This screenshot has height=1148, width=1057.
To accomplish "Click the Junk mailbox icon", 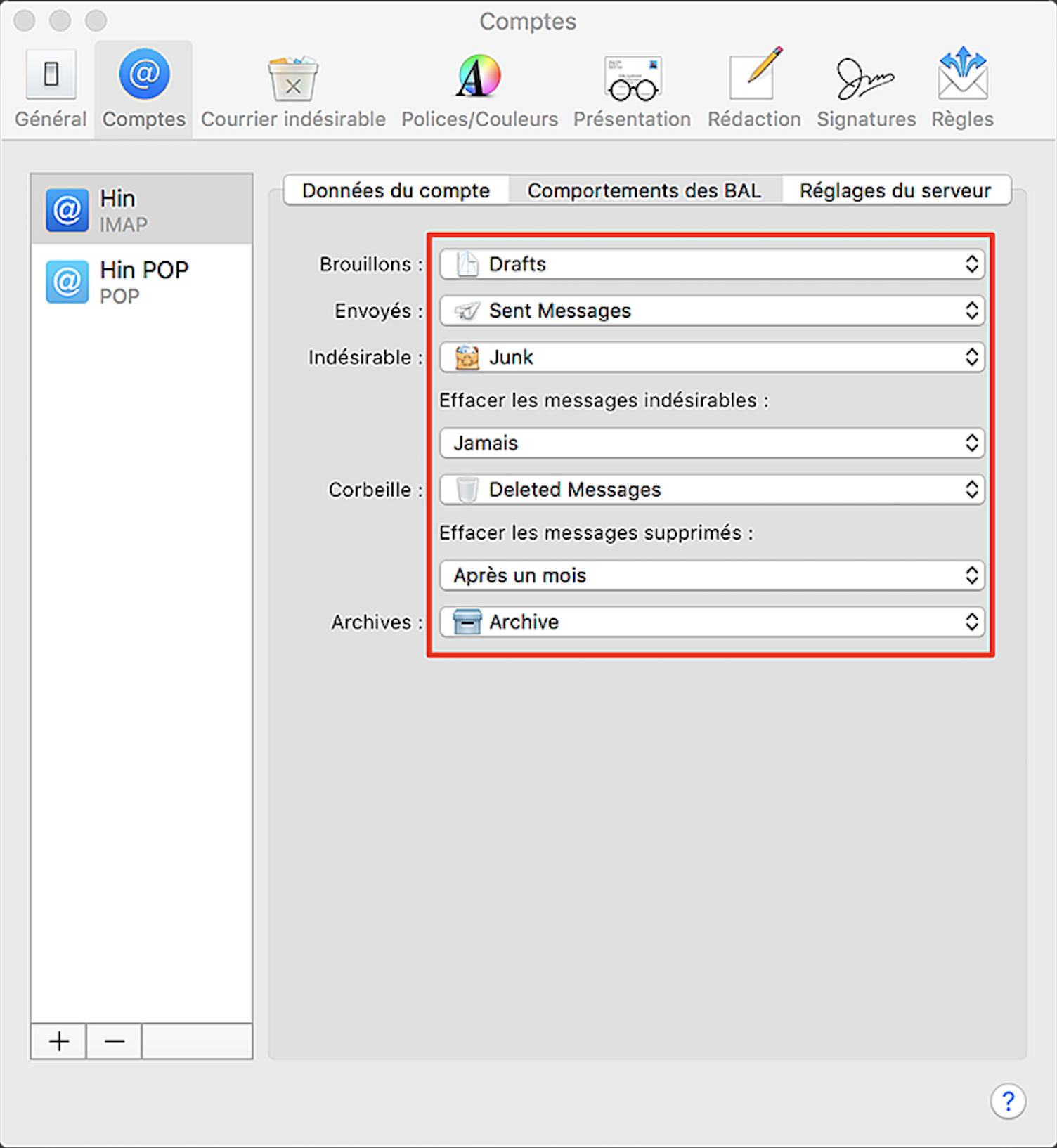I will pyautogui.click(x=467, y=357).
